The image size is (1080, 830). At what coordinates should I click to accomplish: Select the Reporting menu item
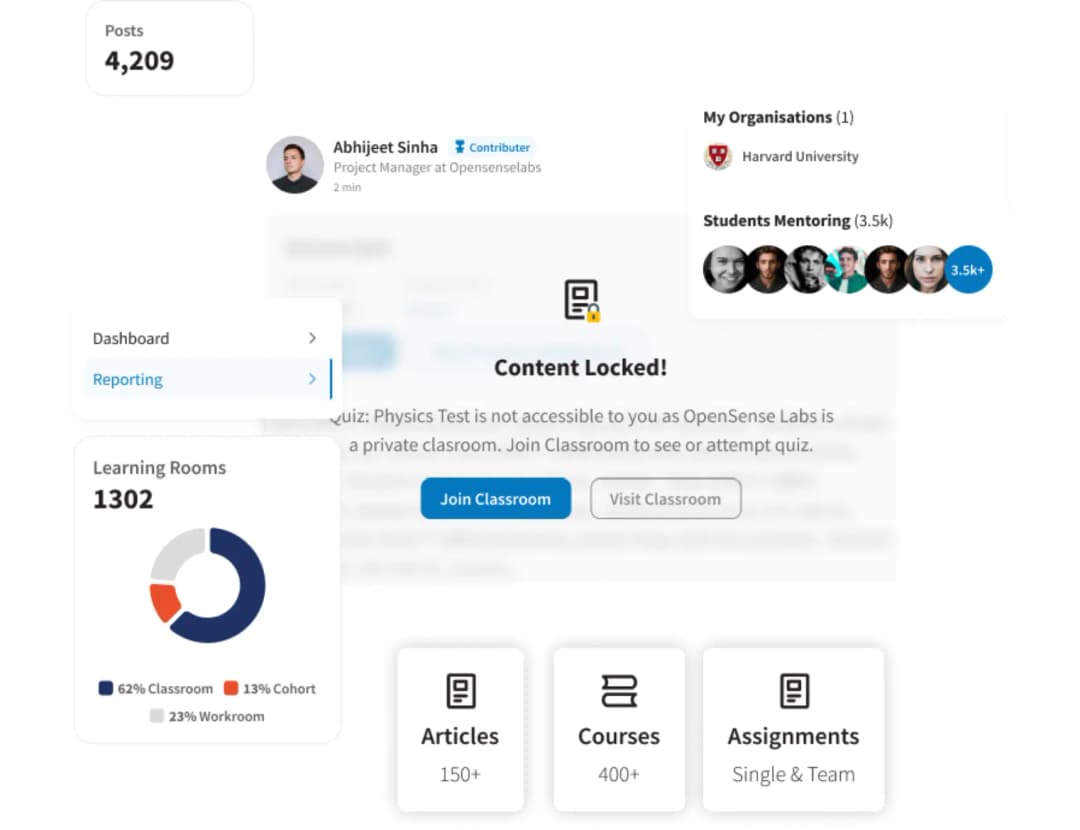[205, 379]
